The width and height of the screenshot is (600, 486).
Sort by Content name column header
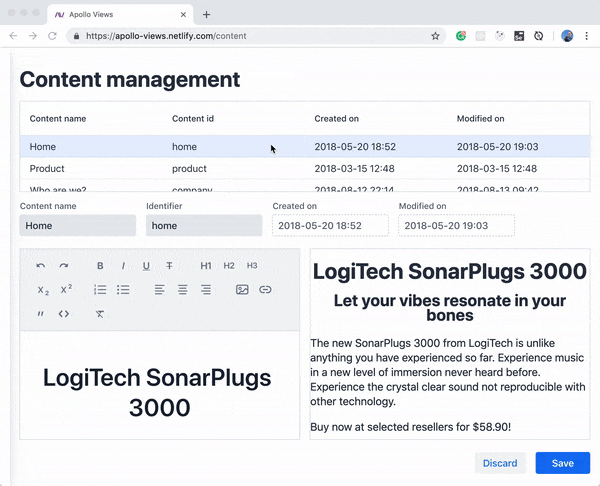pyautogui.click(x=58, y=119)
